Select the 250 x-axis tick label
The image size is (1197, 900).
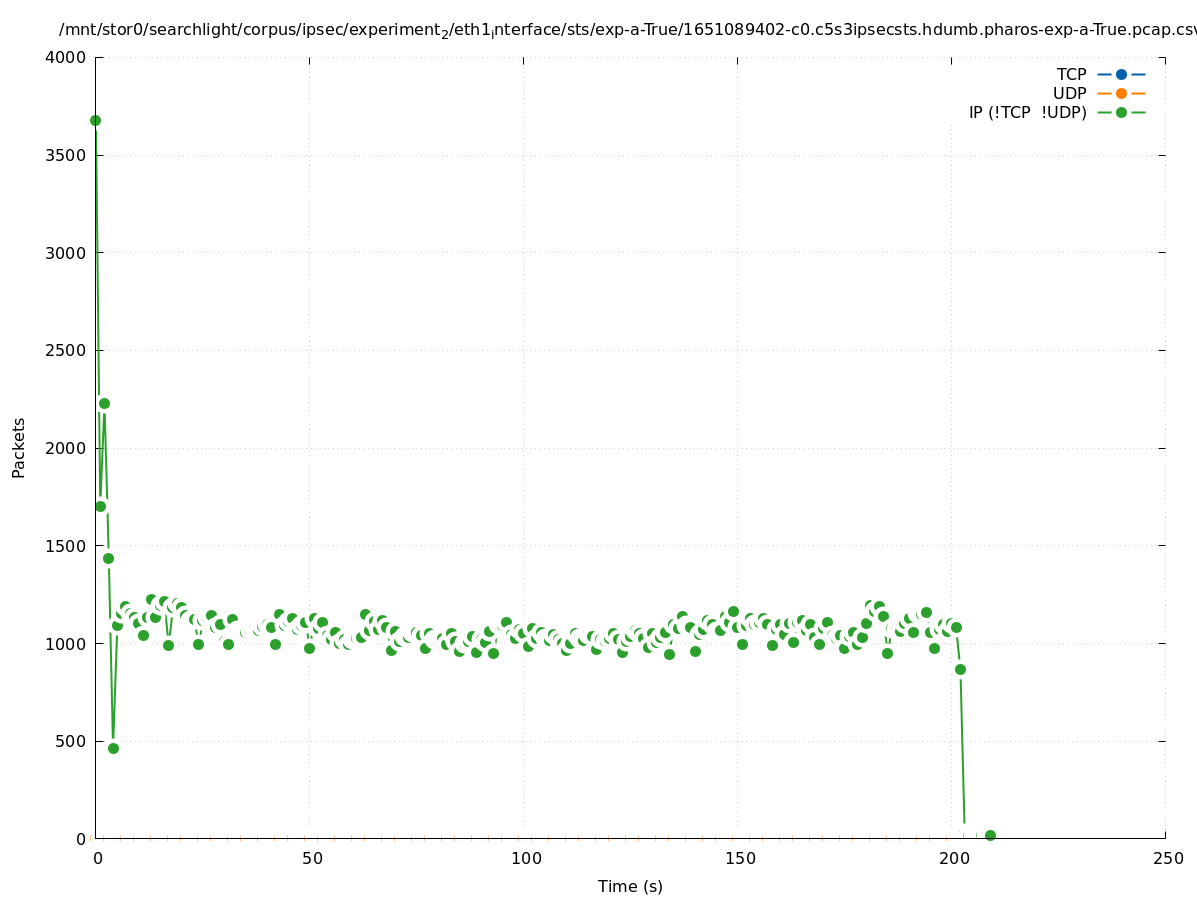1166,858
